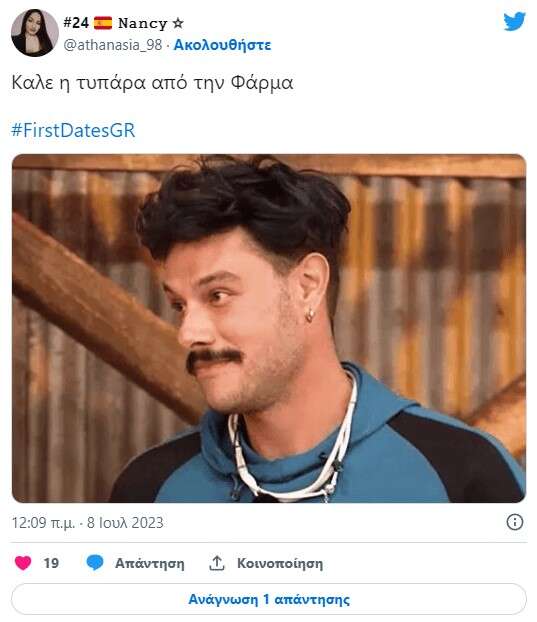Open the embedded photo of the man
This screenshot has width=537, height=622.
tap(269, 328)
